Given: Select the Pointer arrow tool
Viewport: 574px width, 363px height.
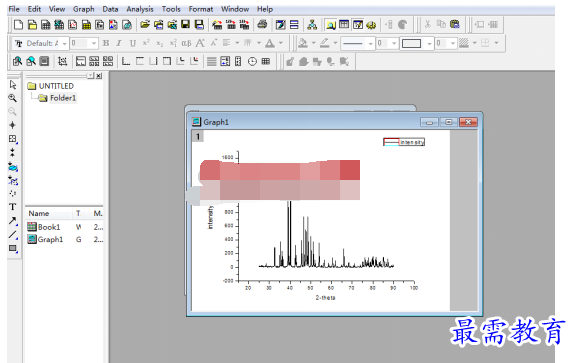Looking at the screenshot, I should coord(13,85).
